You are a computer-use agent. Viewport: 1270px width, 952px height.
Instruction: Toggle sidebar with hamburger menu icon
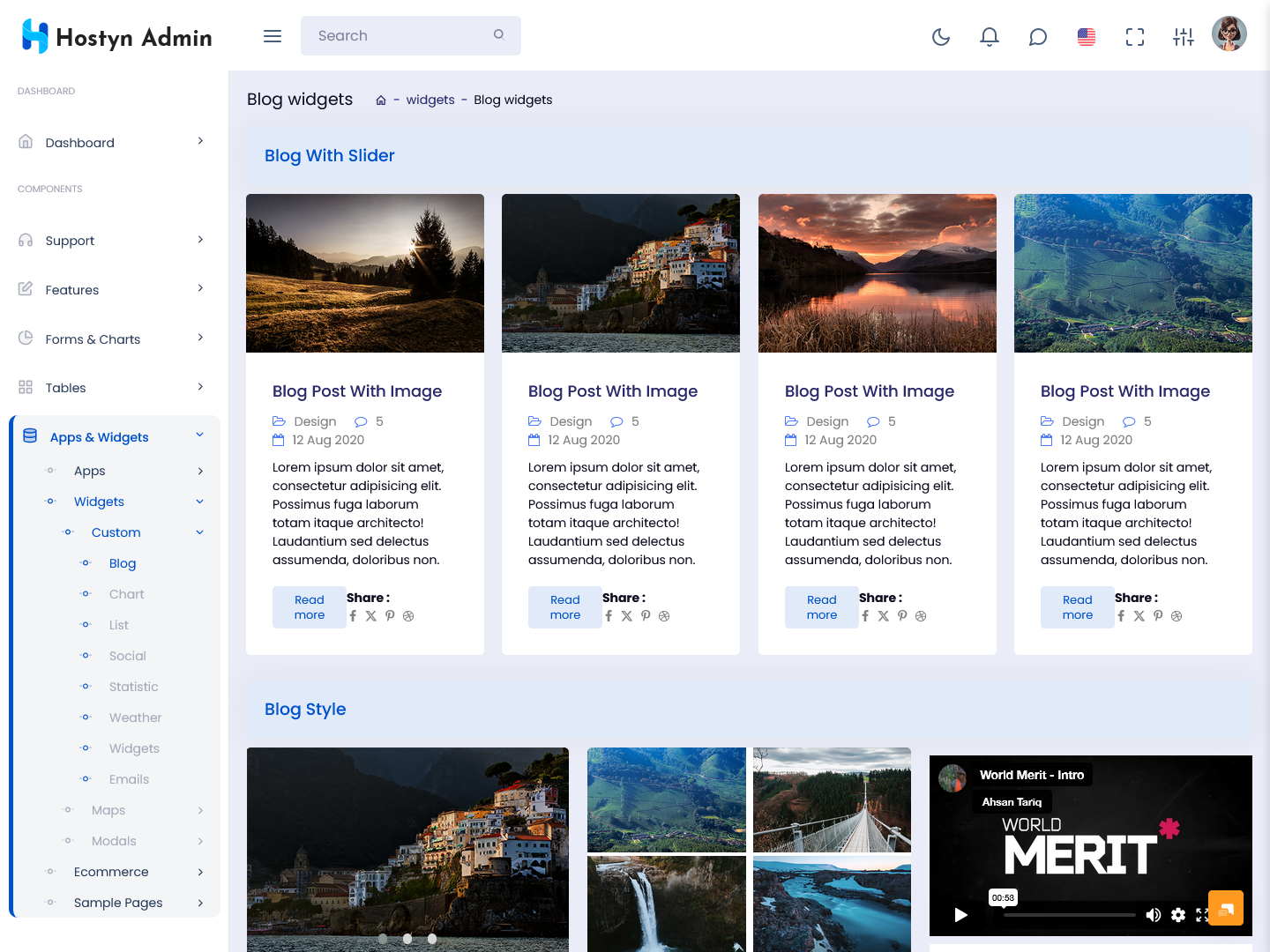[x=273, y=36]
